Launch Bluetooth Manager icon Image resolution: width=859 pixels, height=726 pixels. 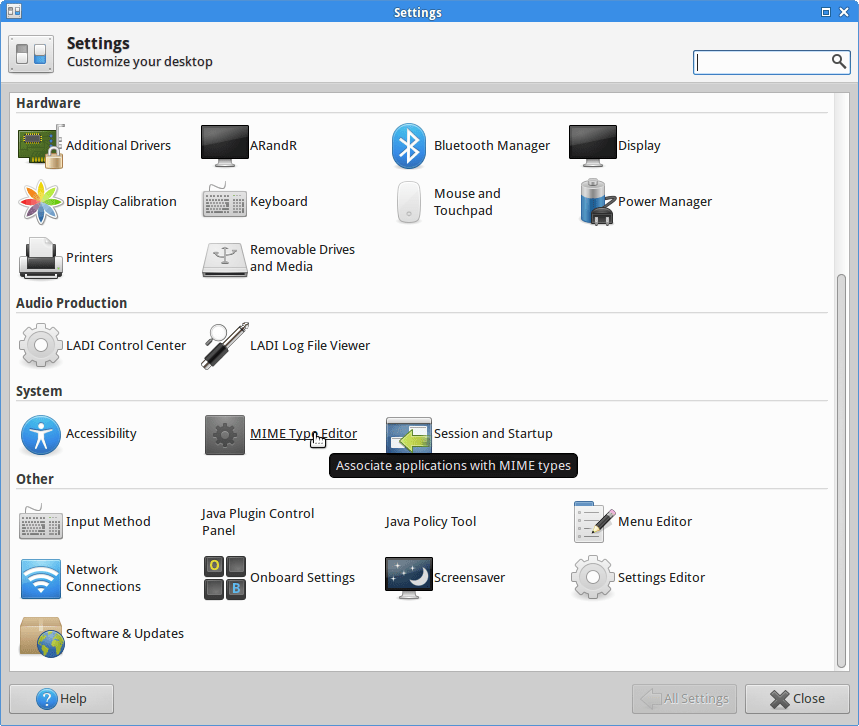409,146
